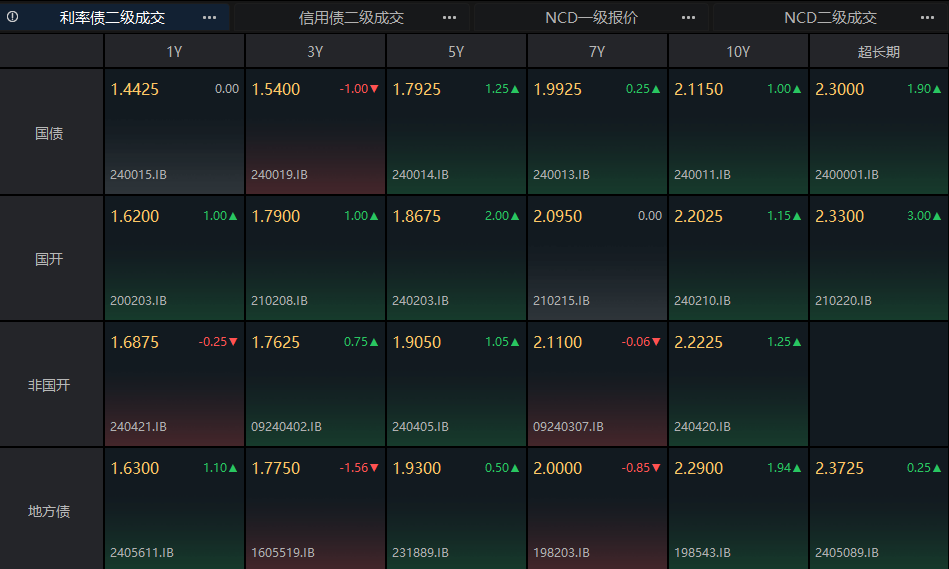Click the 3Y column header
The image size is (949, 569).
315,51
